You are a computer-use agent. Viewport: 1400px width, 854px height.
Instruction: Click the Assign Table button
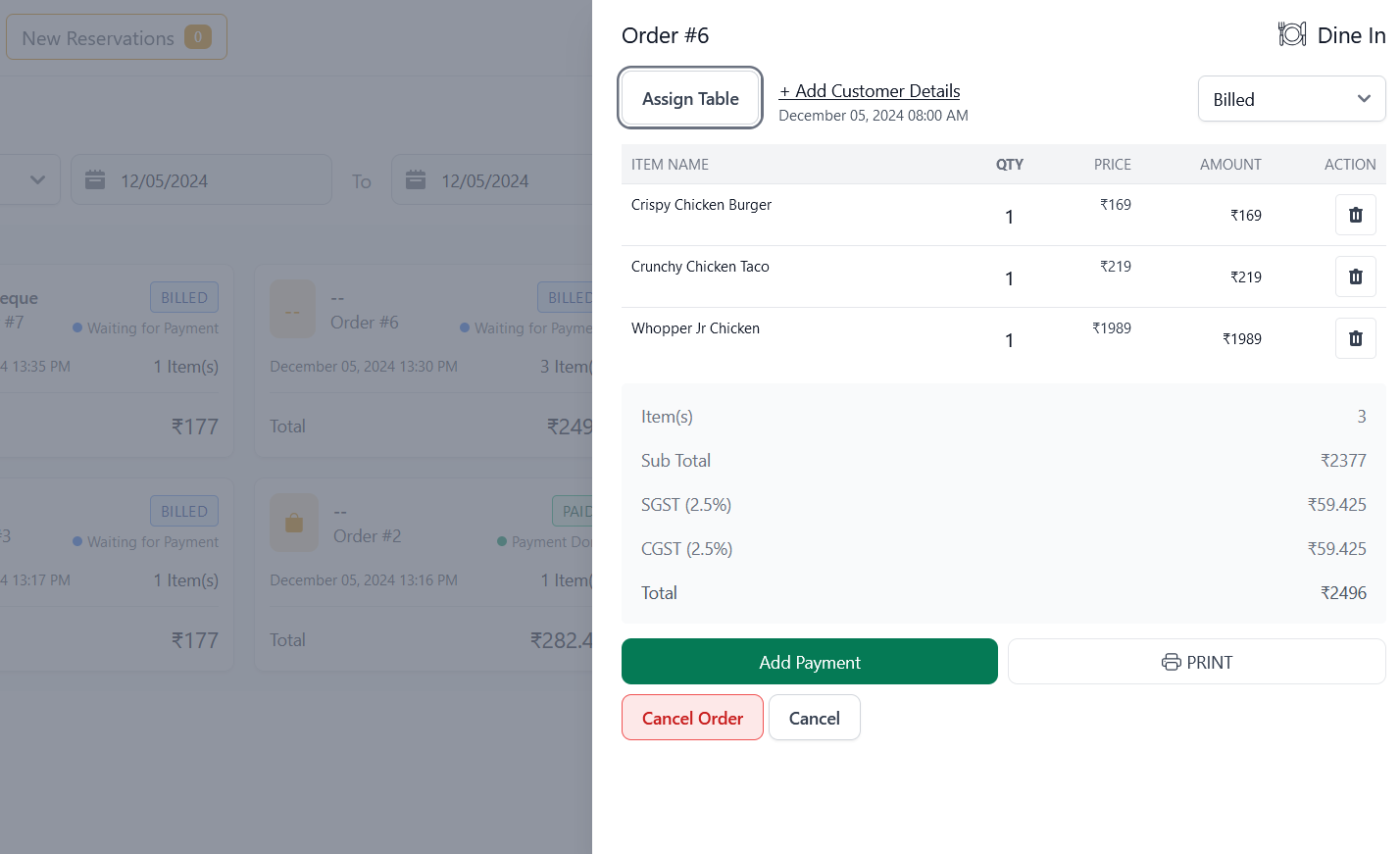(690, 98)
